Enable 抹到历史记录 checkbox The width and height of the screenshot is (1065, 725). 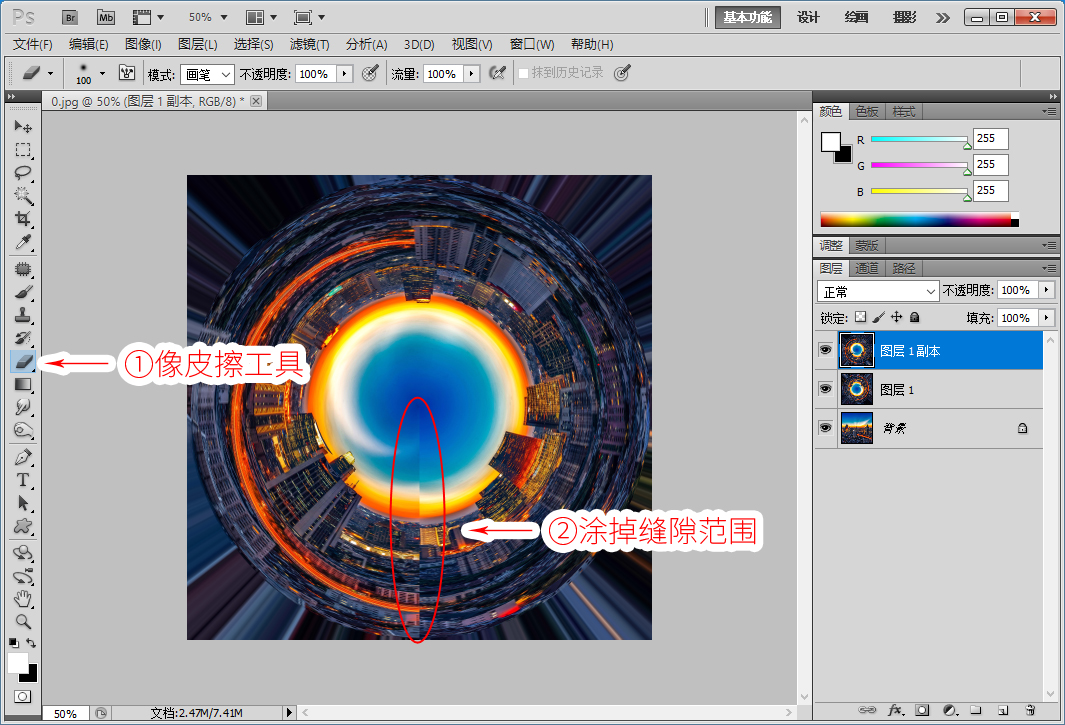[x=524, y=73]
